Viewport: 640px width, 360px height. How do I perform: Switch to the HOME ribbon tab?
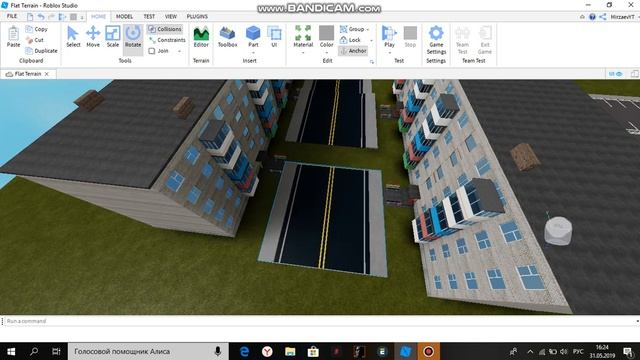98,17
